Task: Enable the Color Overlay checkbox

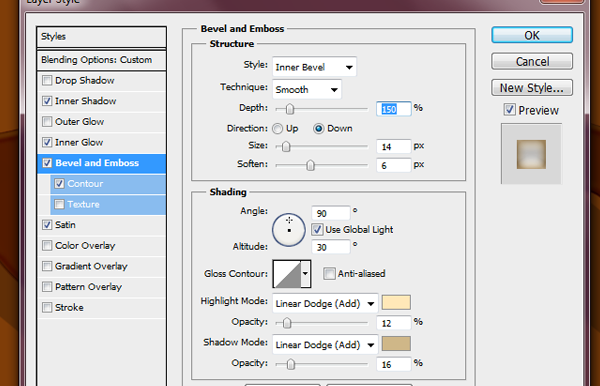Action: 47,246
